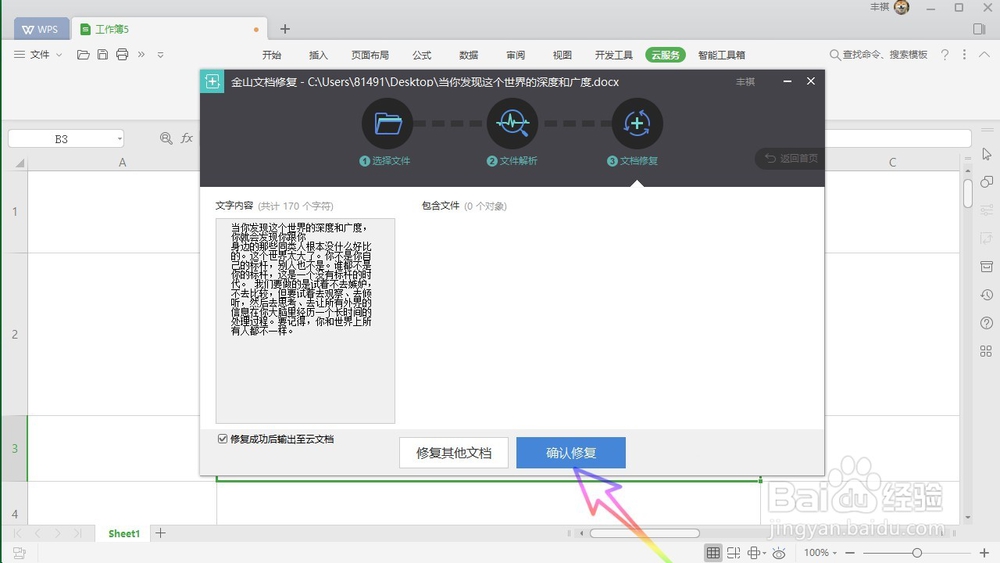Open the 开发工具 ribbon tab
Viewport: 1000px width, 563px height.
pos(614,55)
